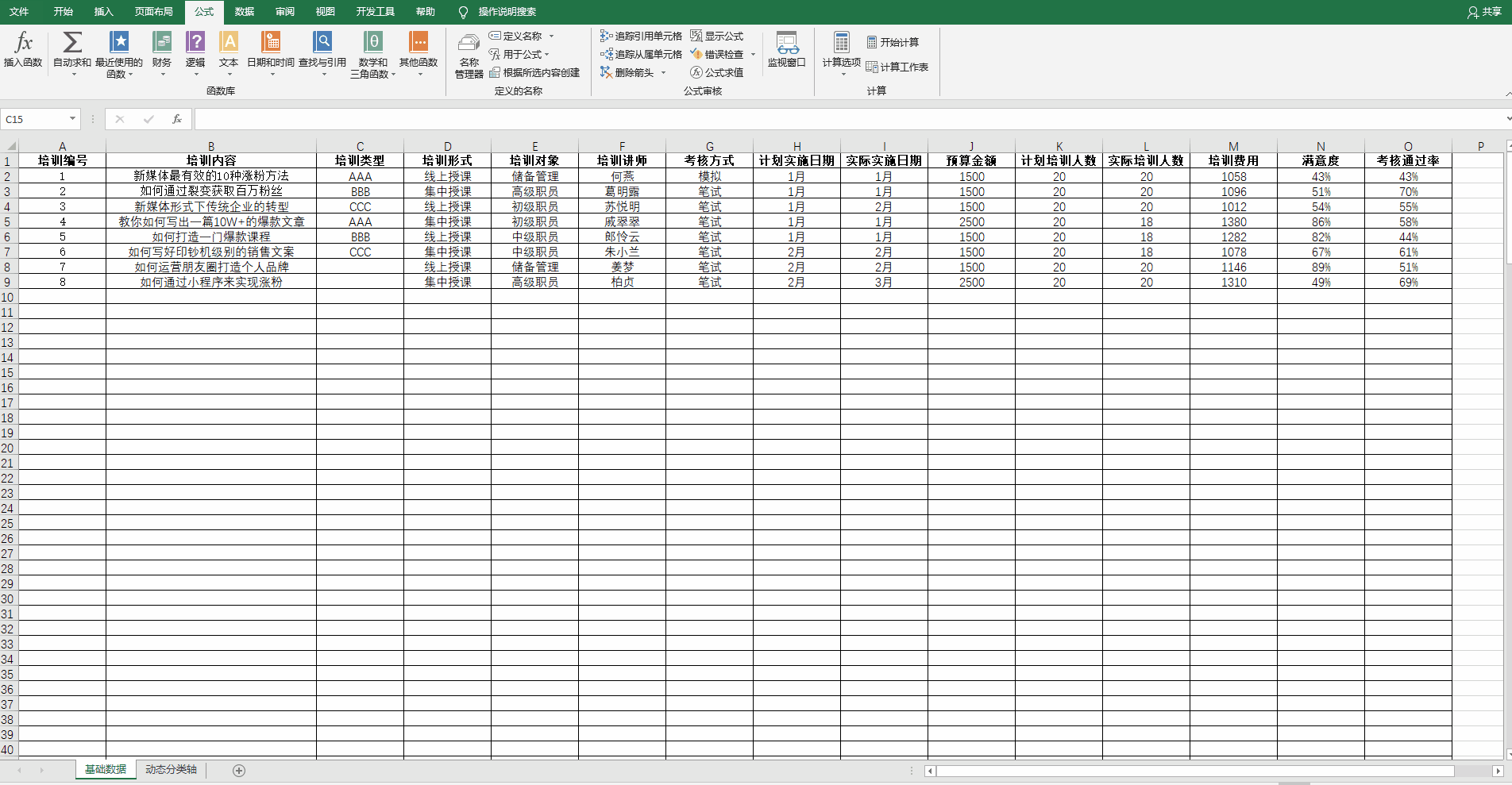The width and height of the screenshot is (1512, 785).
Task: Expand the 错误检查 dropdown arrow
Action: pos(753,54)
